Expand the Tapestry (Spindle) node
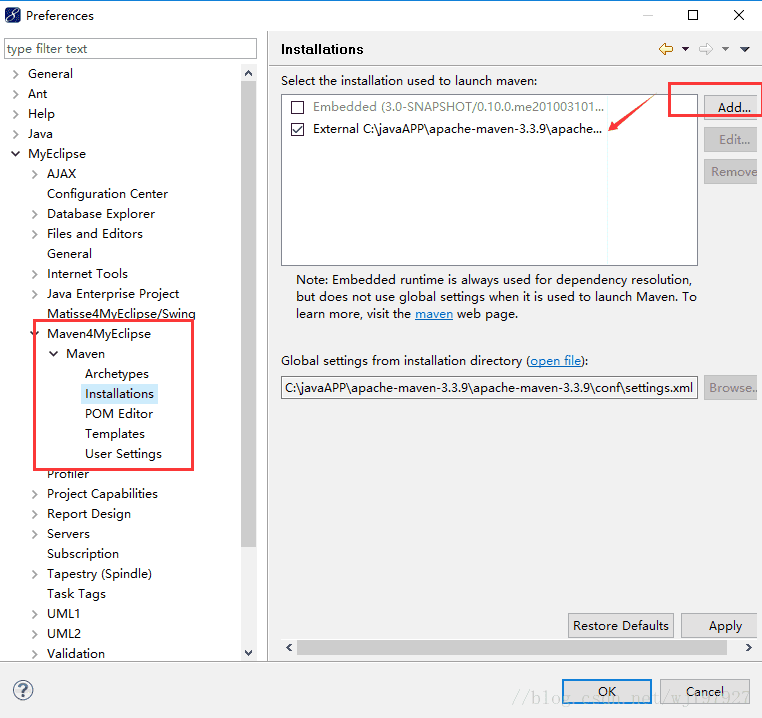The height and width of the screenshot is (718, 762). [35, 574]
